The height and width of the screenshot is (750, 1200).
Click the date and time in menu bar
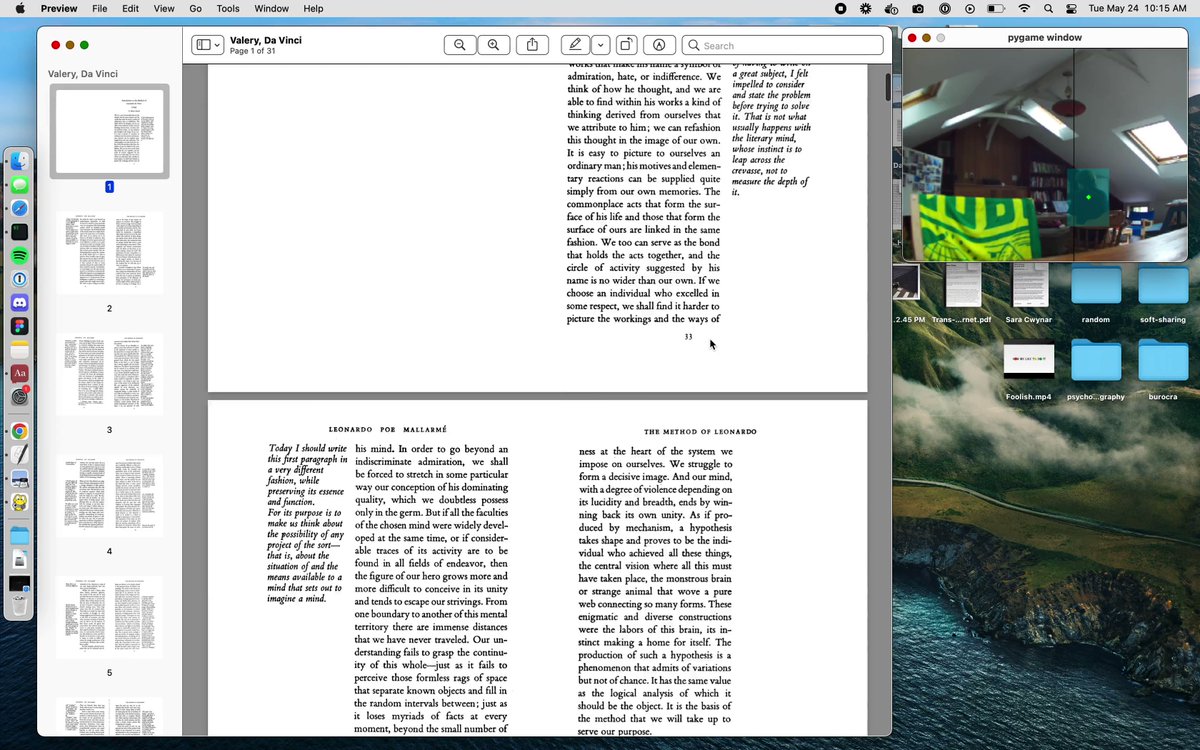pyautogui.click(x=1139, y=8)
